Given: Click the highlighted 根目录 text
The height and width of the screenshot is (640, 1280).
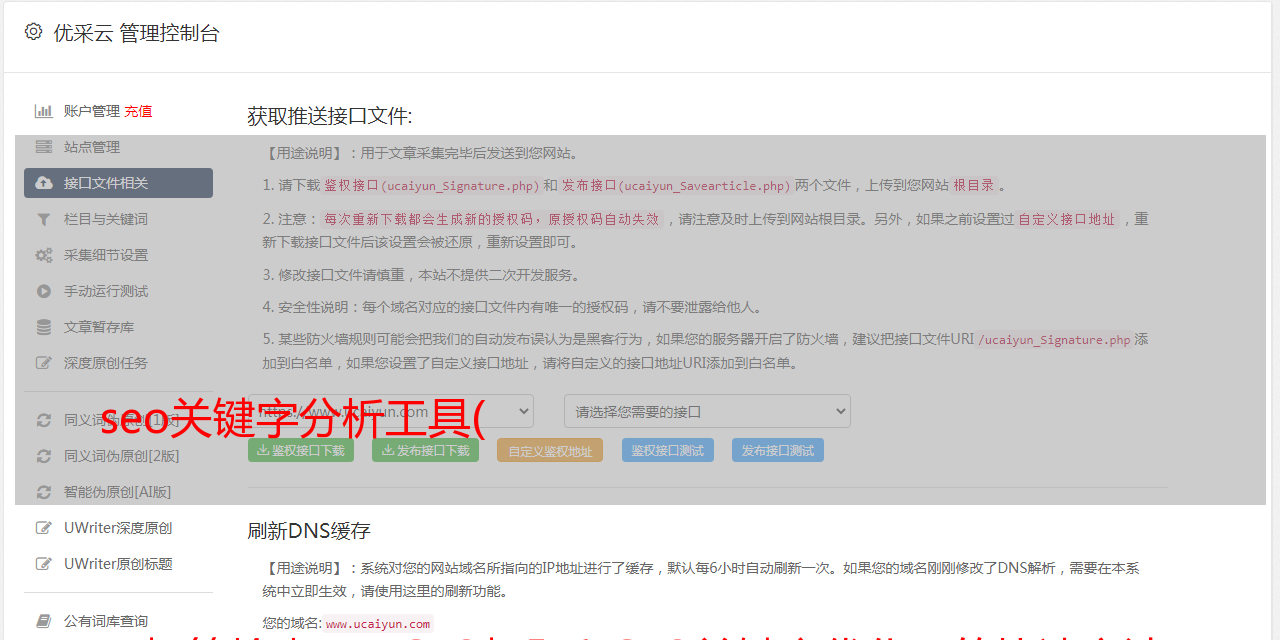Looking at the screenshot, I should tap(974, 185).
